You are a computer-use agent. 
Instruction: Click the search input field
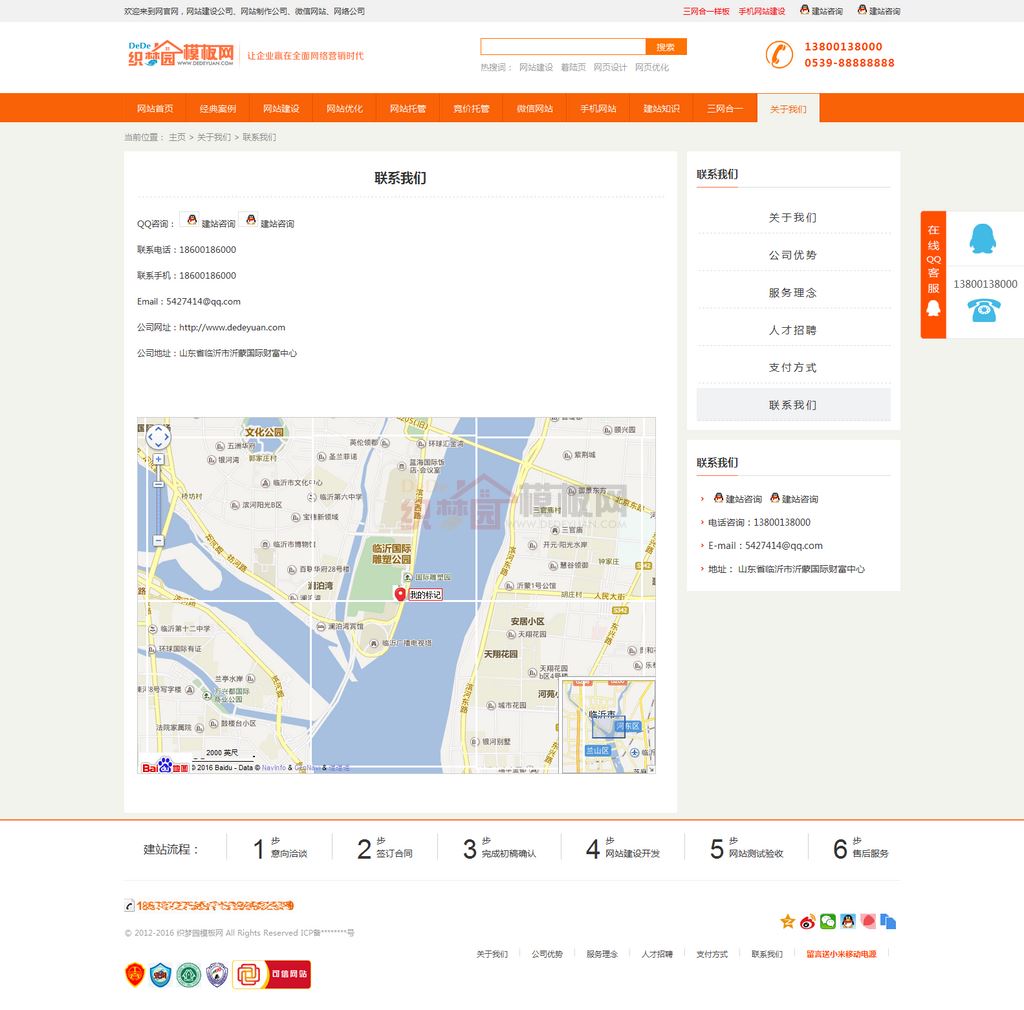pos(563,47)
